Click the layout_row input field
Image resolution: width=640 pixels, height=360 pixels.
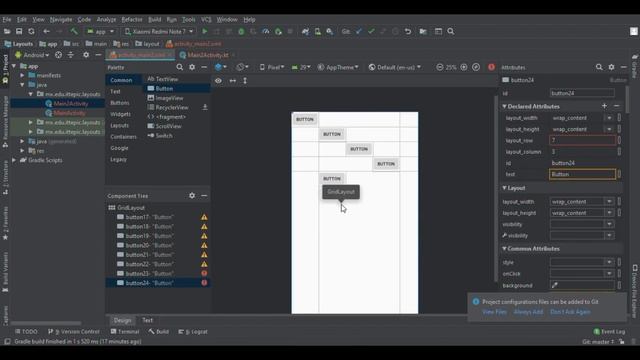(582, 140)
